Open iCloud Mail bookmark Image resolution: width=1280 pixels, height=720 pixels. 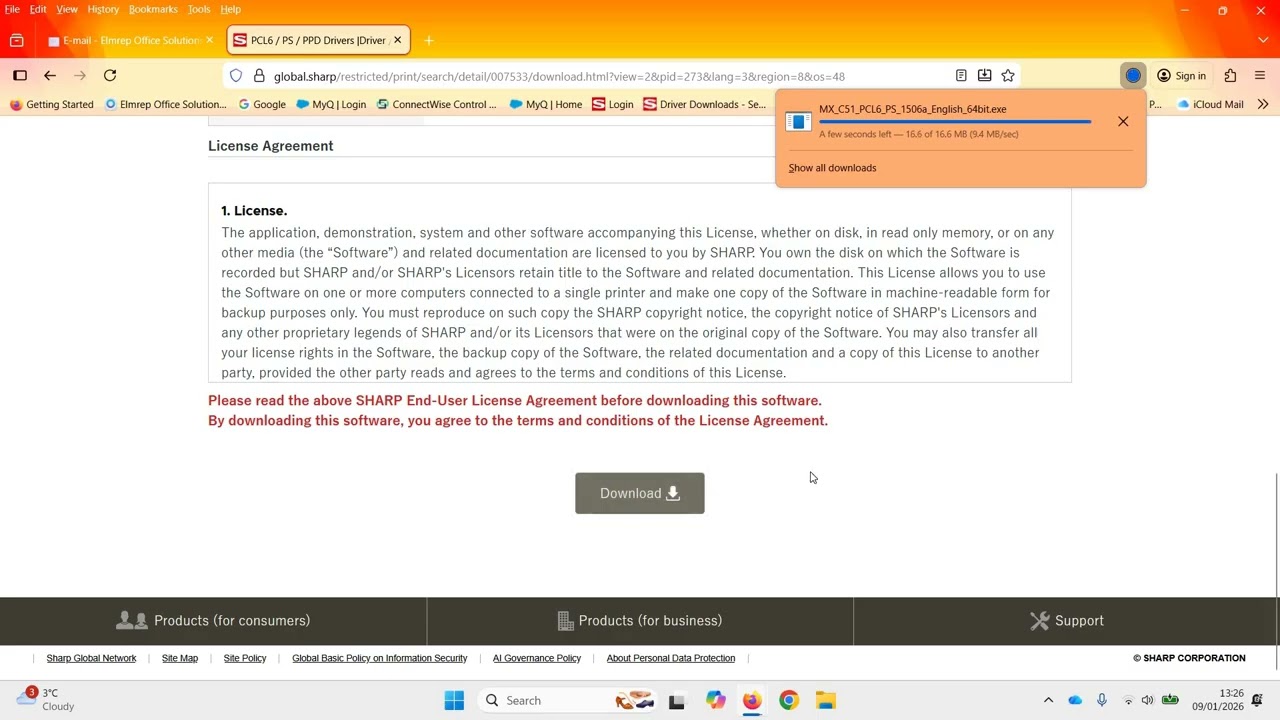pyautogui.click(x=1210, y=104)
